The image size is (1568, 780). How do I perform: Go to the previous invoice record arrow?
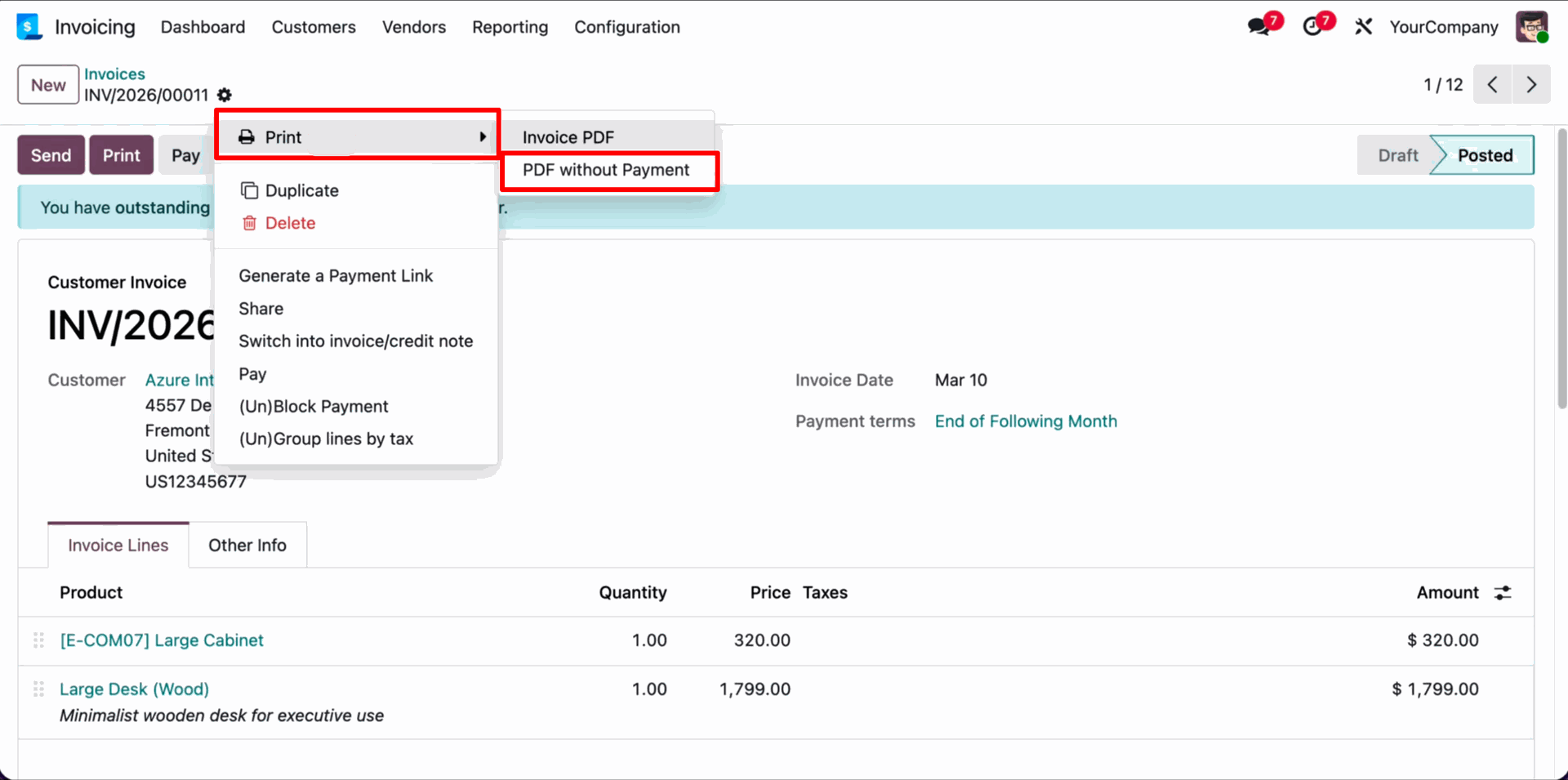coord(1492,85)
